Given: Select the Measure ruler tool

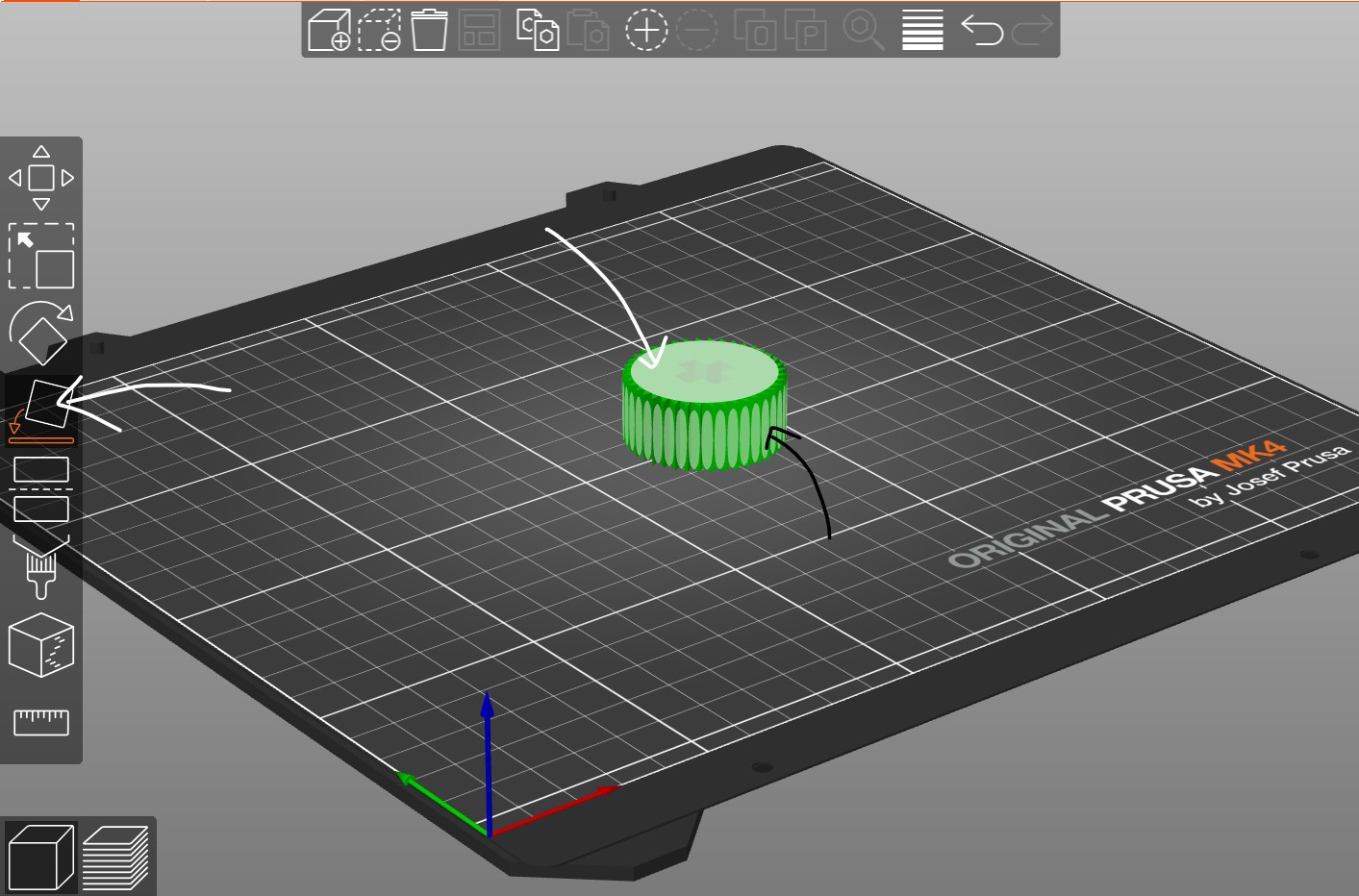Looking at the screenshot, I should click(41, 722).
